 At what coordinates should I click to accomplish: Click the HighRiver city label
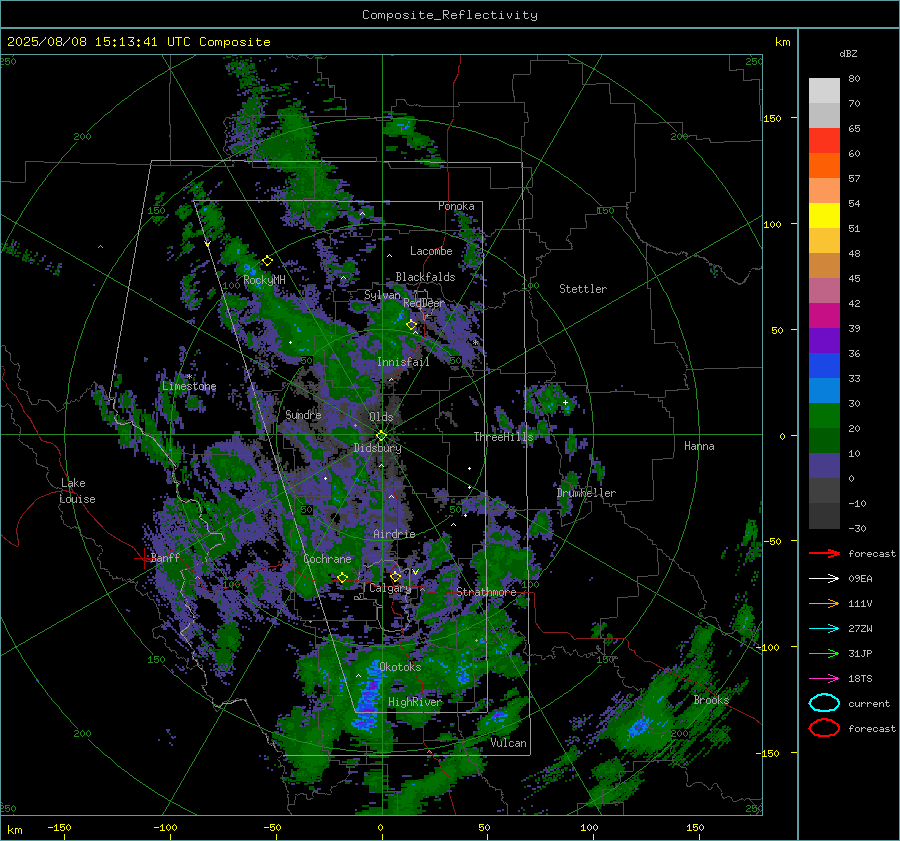click(415, 702)
